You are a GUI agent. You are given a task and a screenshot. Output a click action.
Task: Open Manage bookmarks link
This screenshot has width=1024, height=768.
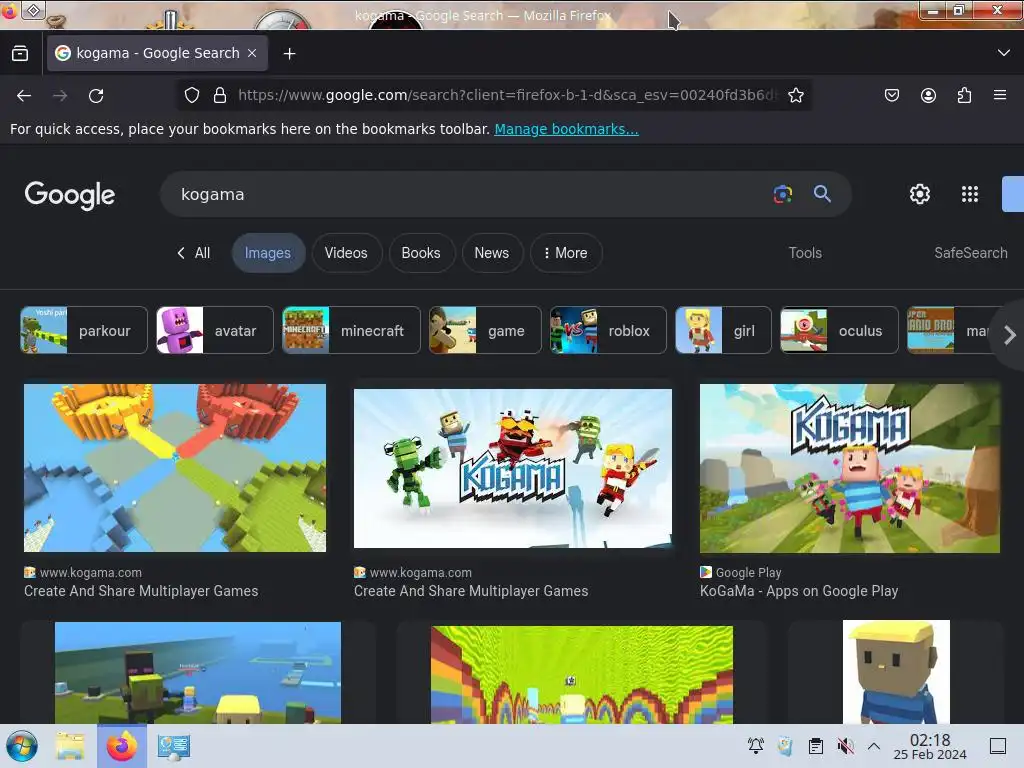pyautogui.click(x=566, y=129)
